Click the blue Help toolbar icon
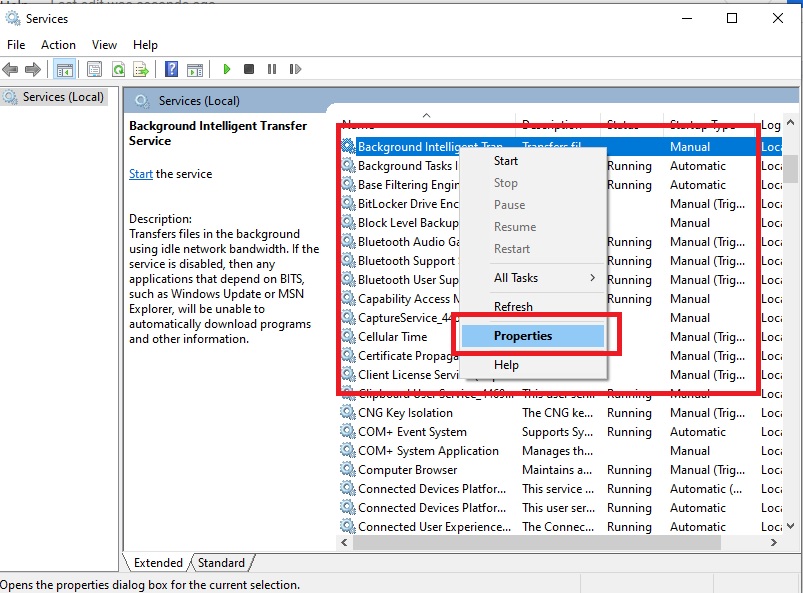This screenshot has height=593, width=803. [x=172, y=69]
